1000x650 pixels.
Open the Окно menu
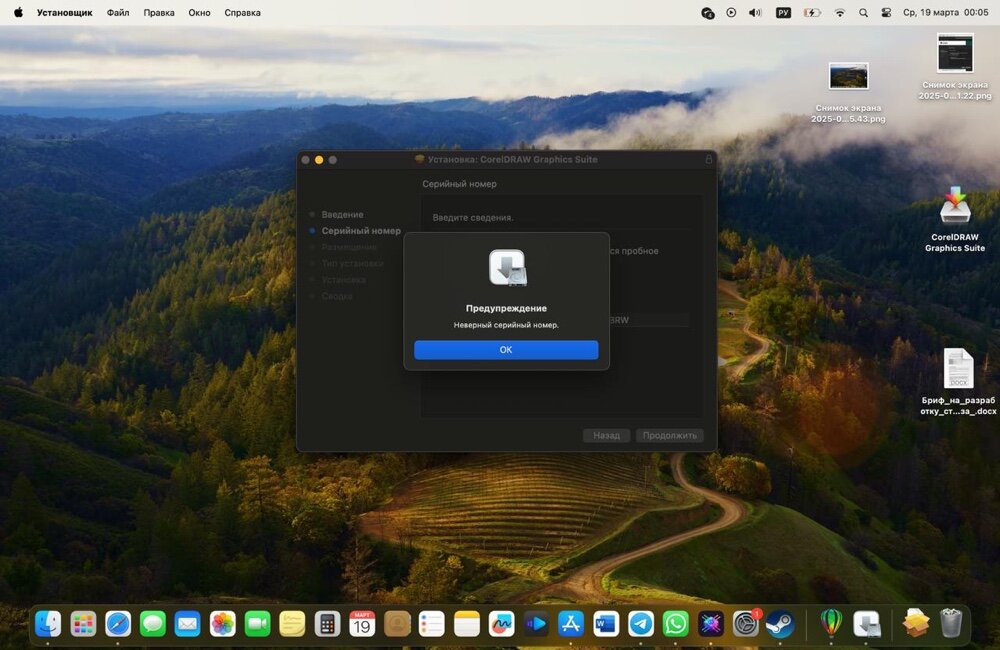(199, 12)
